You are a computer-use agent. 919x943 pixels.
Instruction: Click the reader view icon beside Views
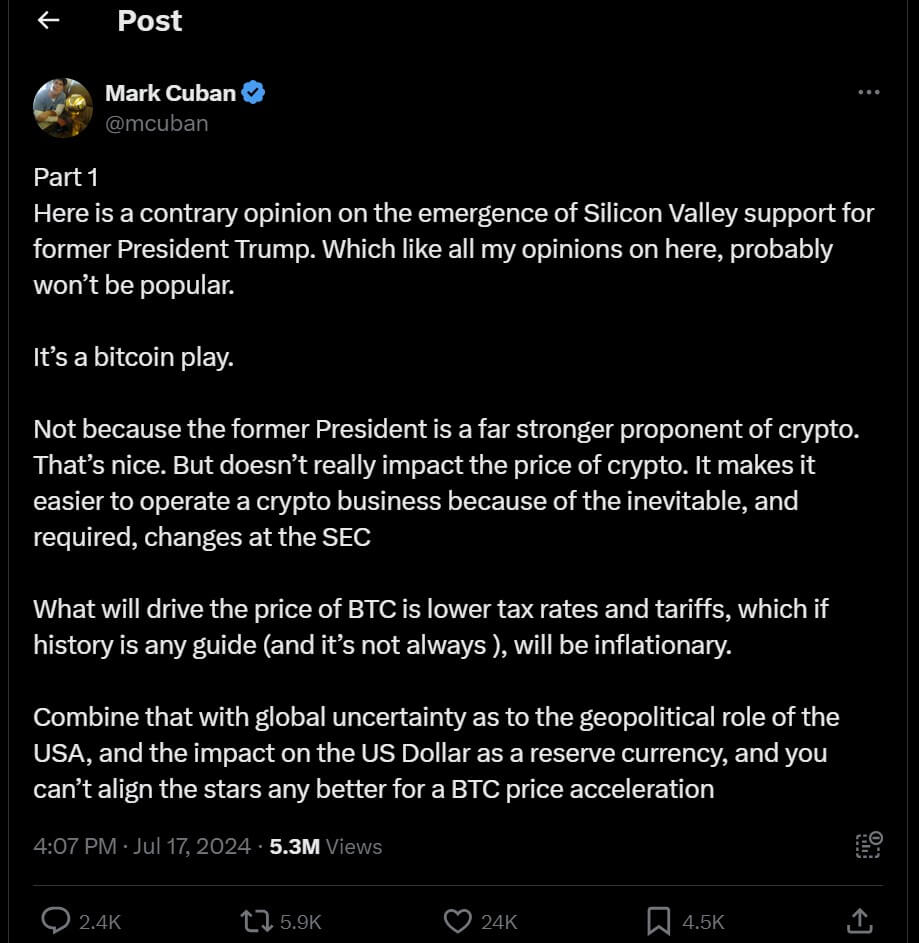[x=868, y=845]
